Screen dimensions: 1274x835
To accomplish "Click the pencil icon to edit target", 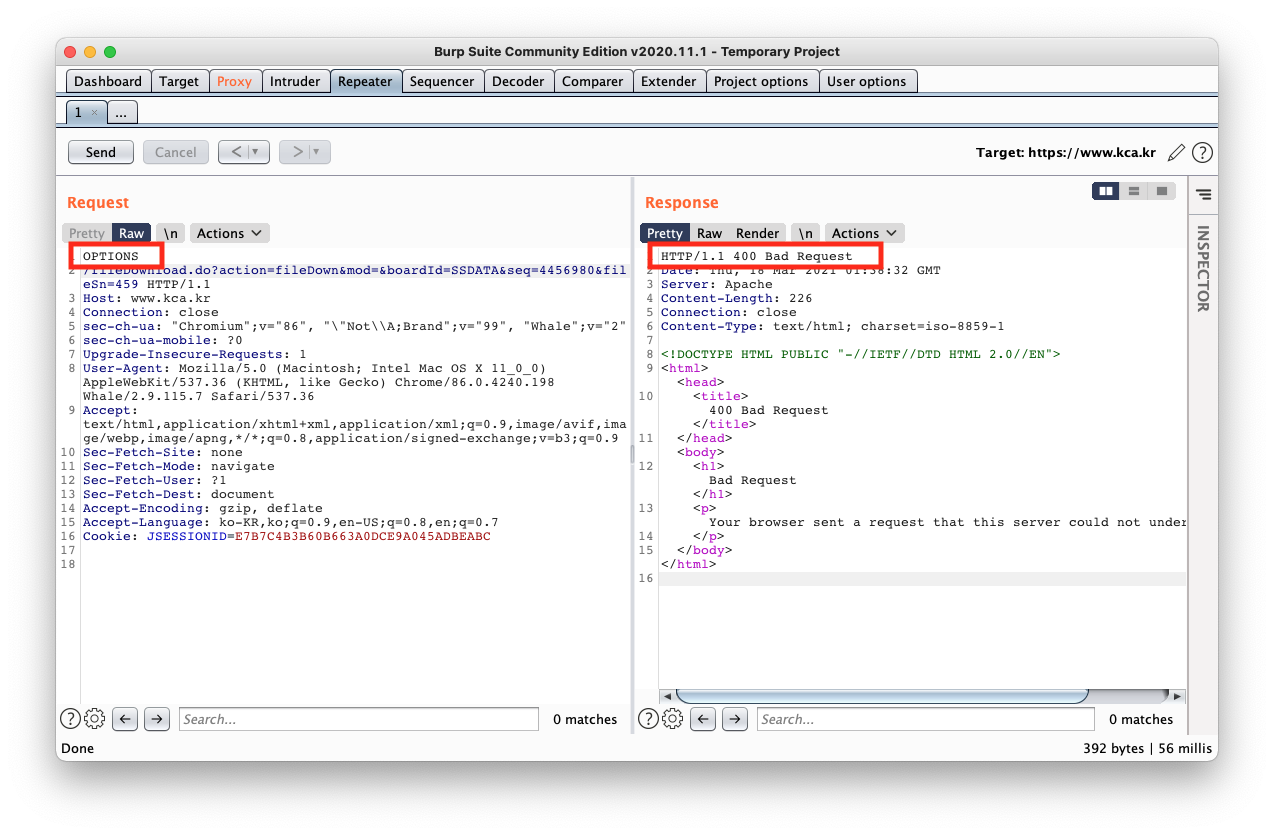I will coord(1176,153).
